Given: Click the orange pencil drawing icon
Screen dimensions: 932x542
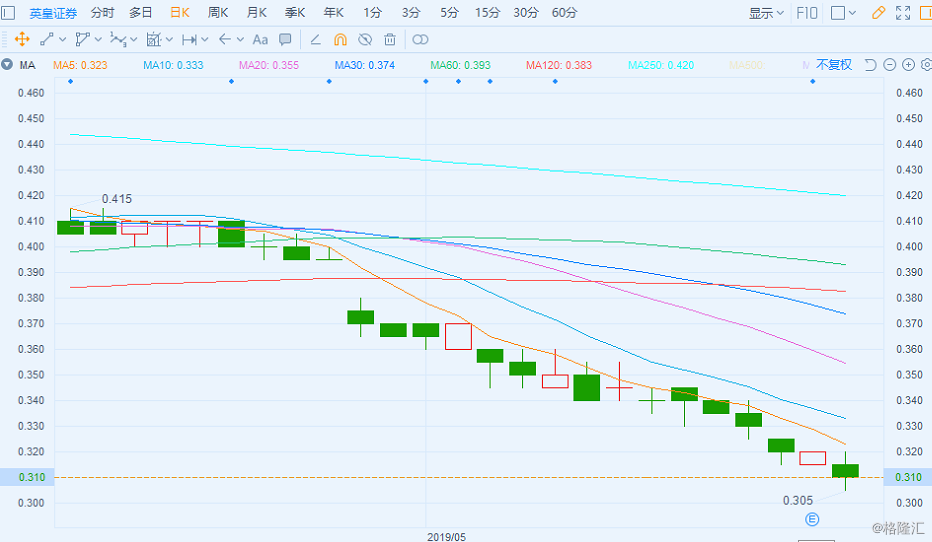Looking at the screenshot, I should [x=879, y=13].
